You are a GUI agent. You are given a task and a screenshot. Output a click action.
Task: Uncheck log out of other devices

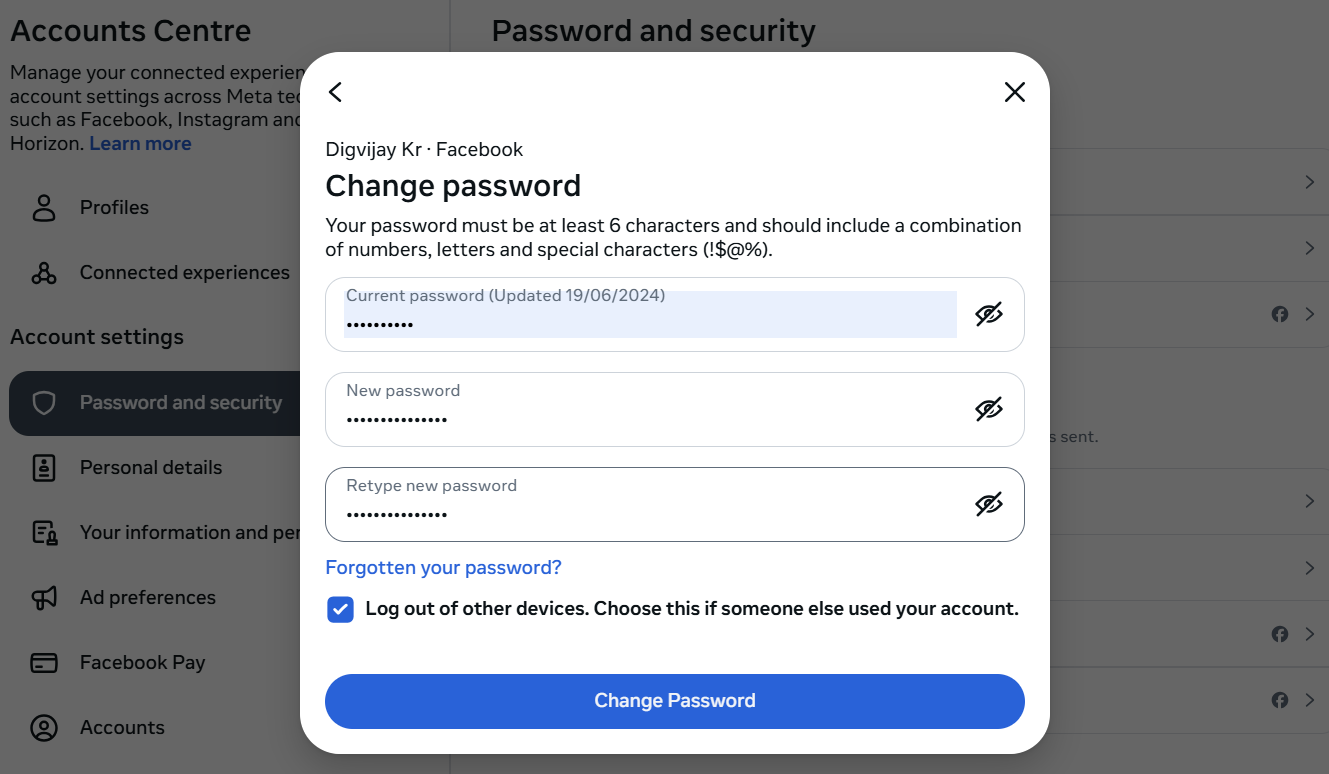pos(340,609)
